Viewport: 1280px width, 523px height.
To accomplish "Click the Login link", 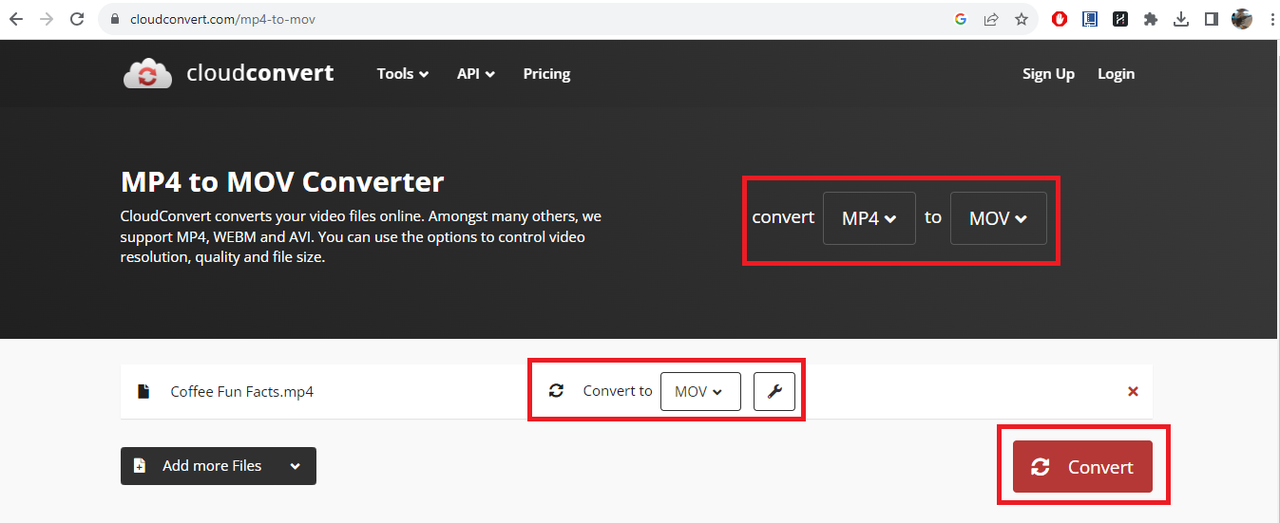I will (x=1116, y=74).
